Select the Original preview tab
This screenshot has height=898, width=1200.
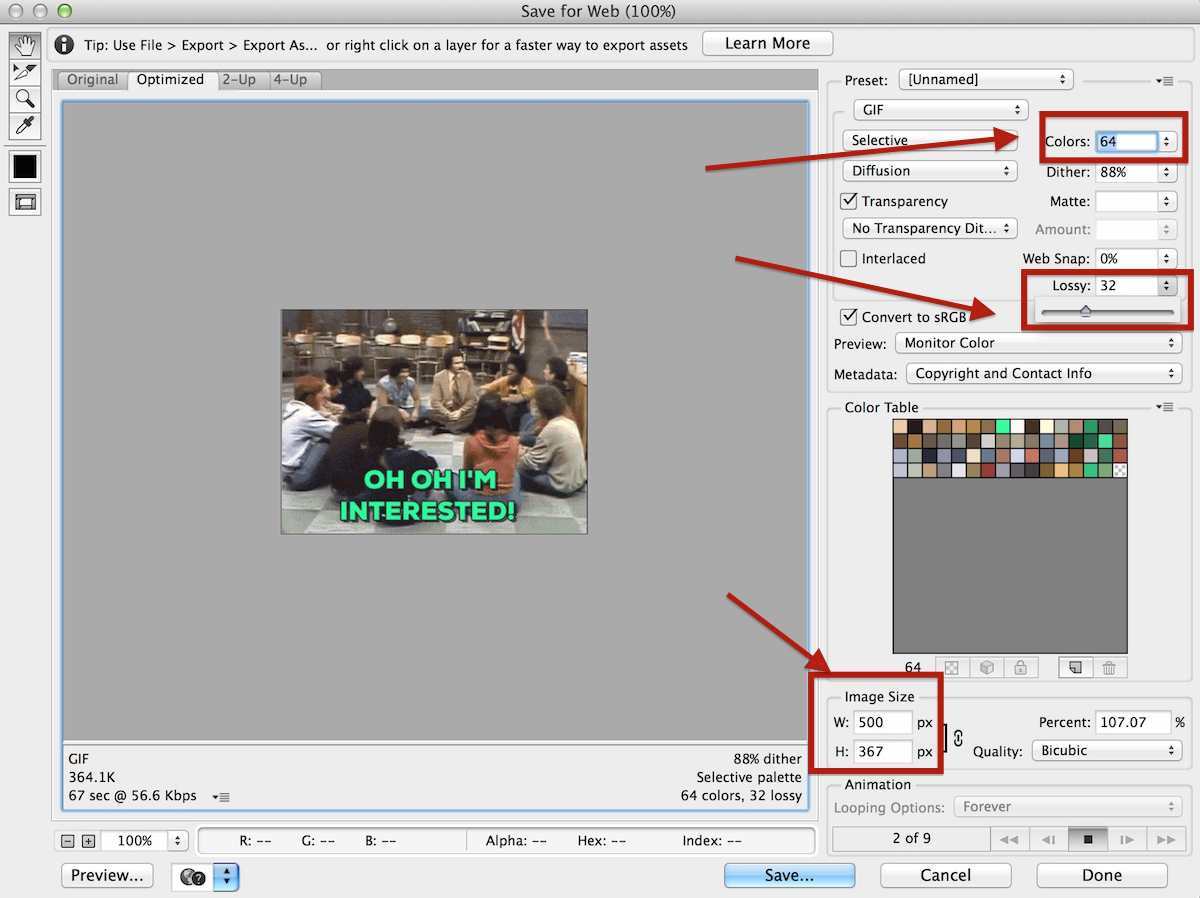point(91,79)
